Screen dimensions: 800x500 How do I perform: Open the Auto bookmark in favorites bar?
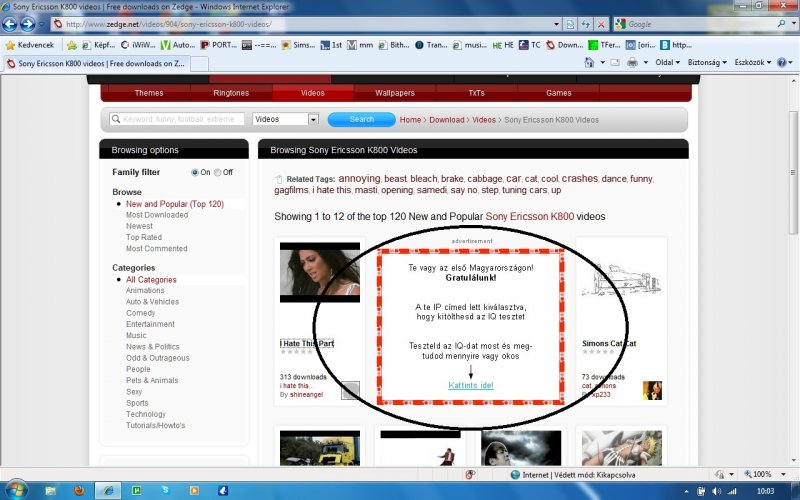[178, 45]
